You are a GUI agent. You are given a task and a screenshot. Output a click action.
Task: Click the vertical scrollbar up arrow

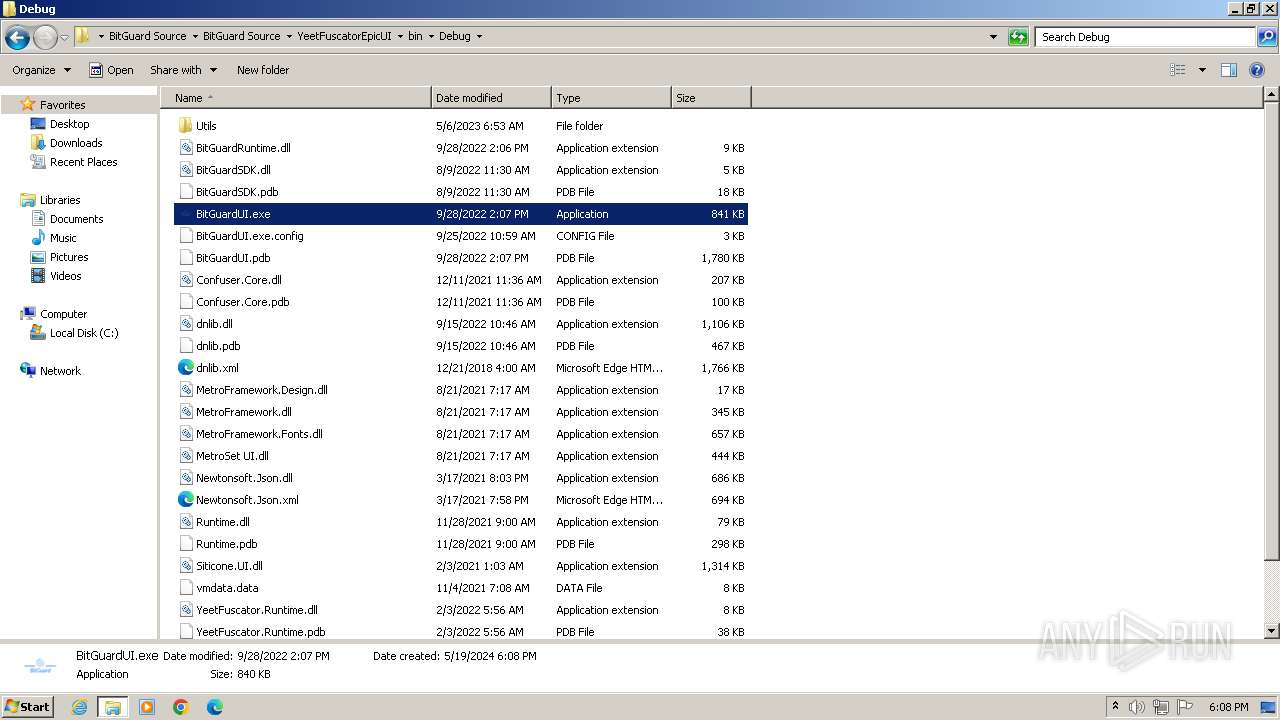1272,96
